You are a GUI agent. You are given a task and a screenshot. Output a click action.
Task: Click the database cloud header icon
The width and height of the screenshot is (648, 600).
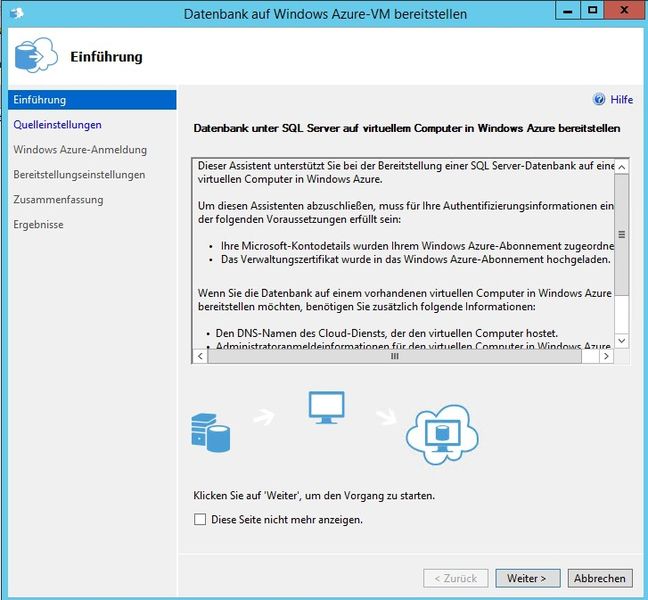pyautogui.click(x=36, y=55)
